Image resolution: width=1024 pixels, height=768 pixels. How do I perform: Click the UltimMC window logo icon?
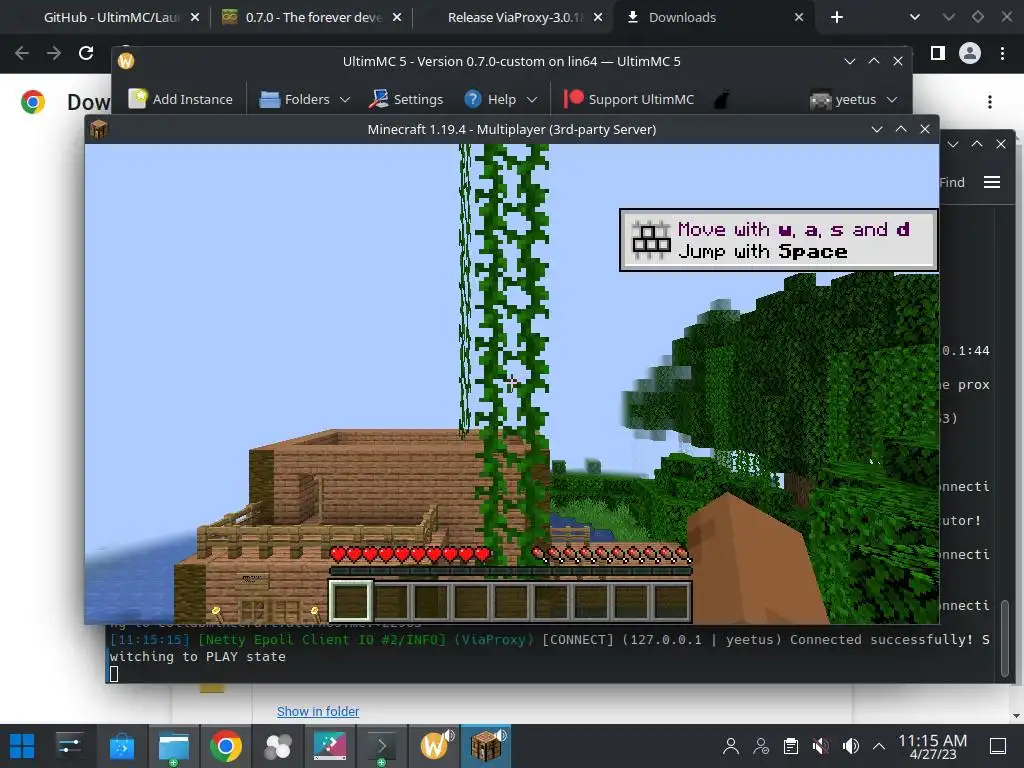click(126, 61)
